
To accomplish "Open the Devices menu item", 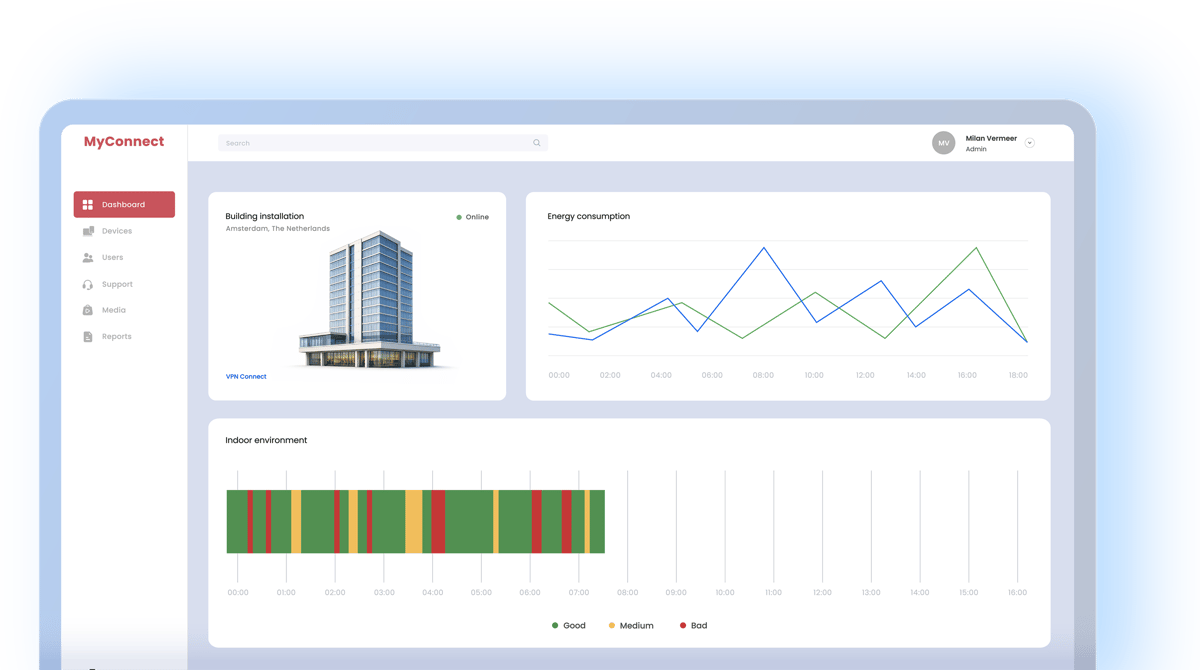I will pos(116,231).
